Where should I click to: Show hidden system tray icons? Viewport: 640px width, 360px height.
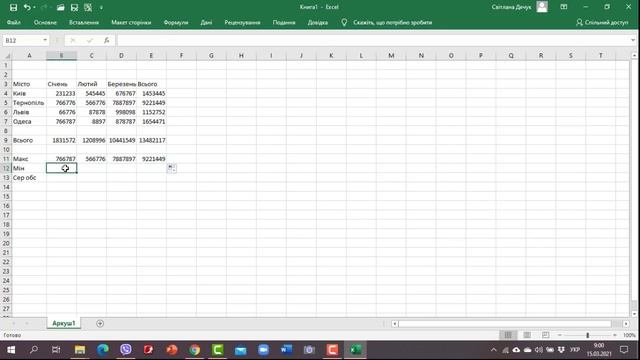point(493,350)
